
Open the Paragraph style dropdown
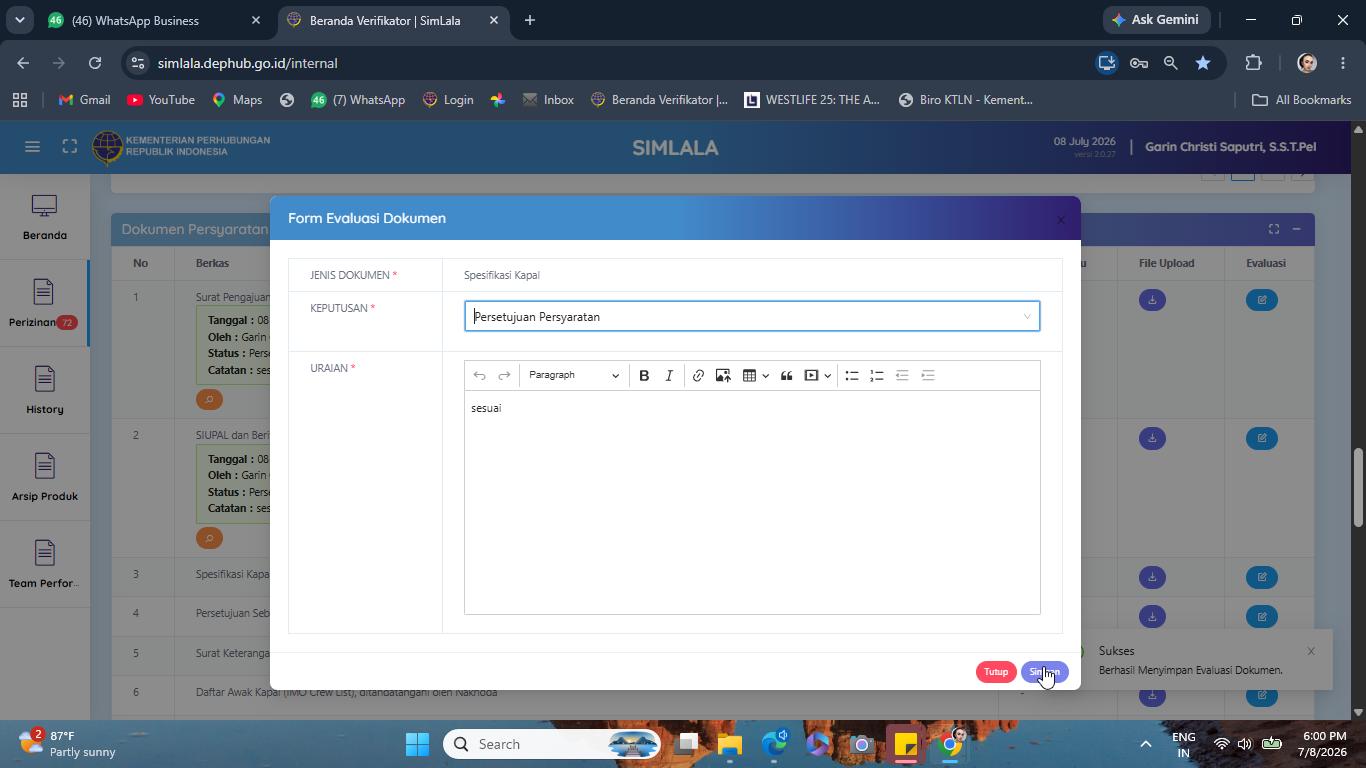(573, 375)
